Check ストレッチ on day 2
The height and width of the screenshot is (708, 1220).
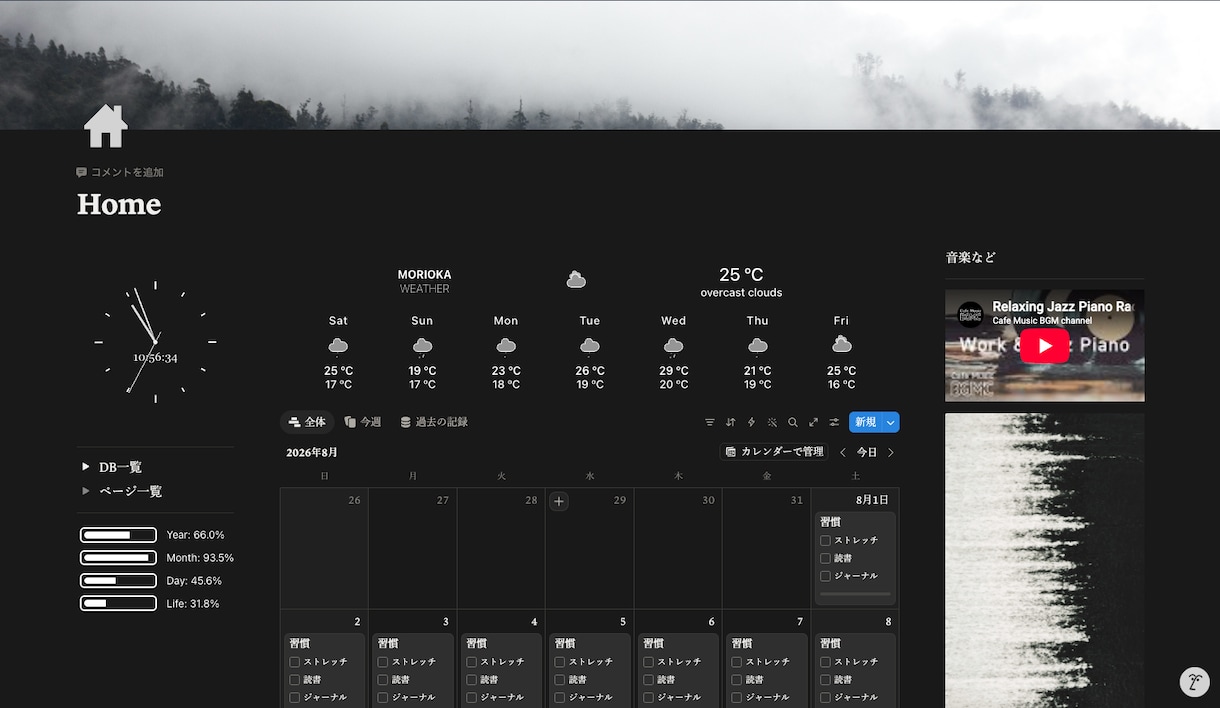pos(295,662)
